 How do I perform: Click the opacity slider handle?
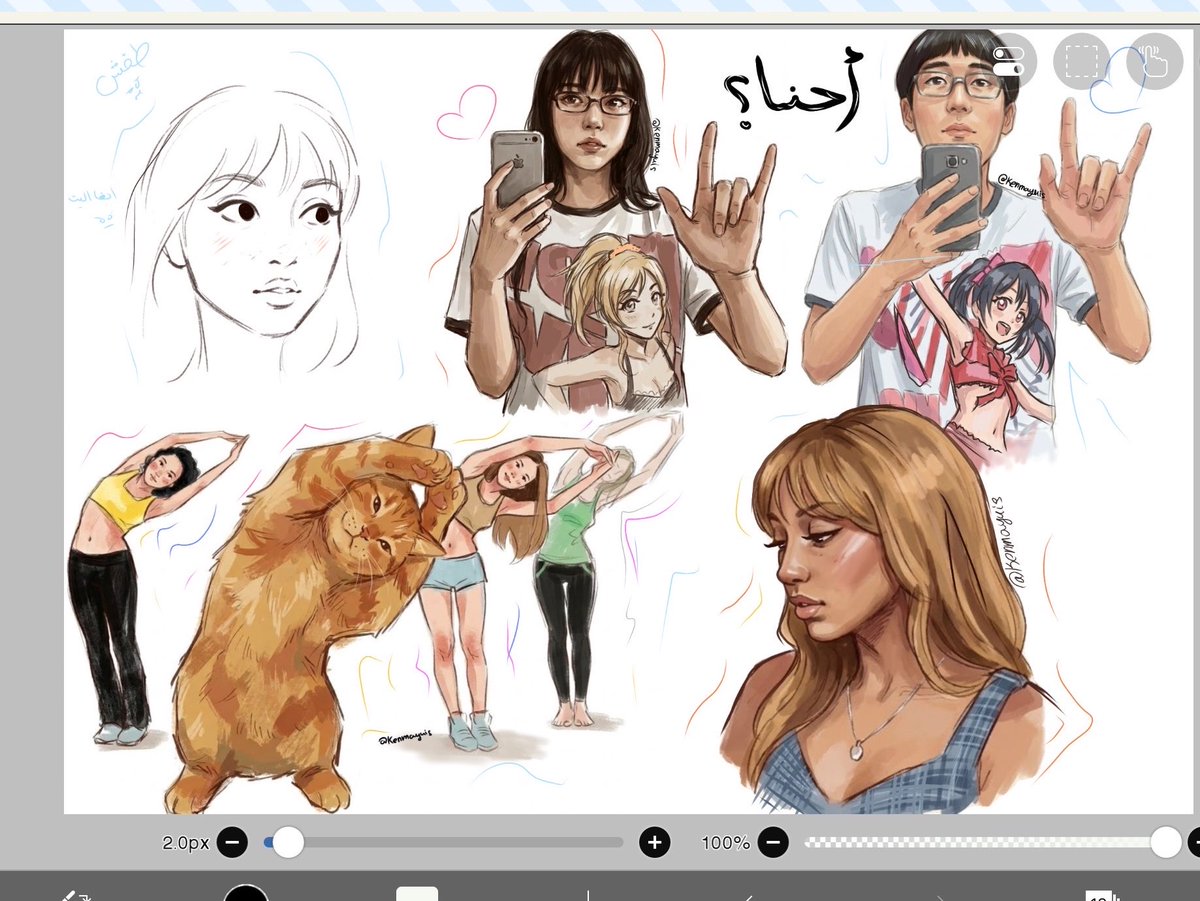(x=1165, y=843)
